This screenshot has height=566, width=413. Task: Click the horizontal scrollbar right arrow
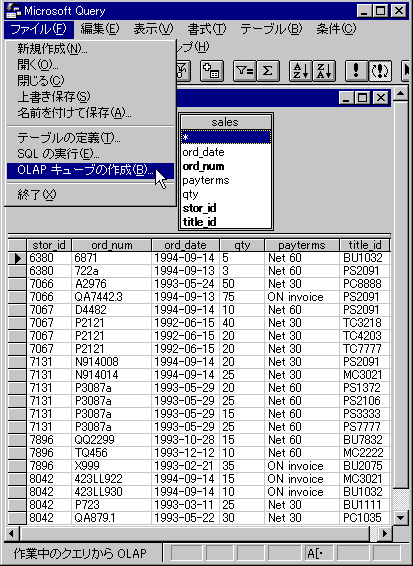coord(384,533)
